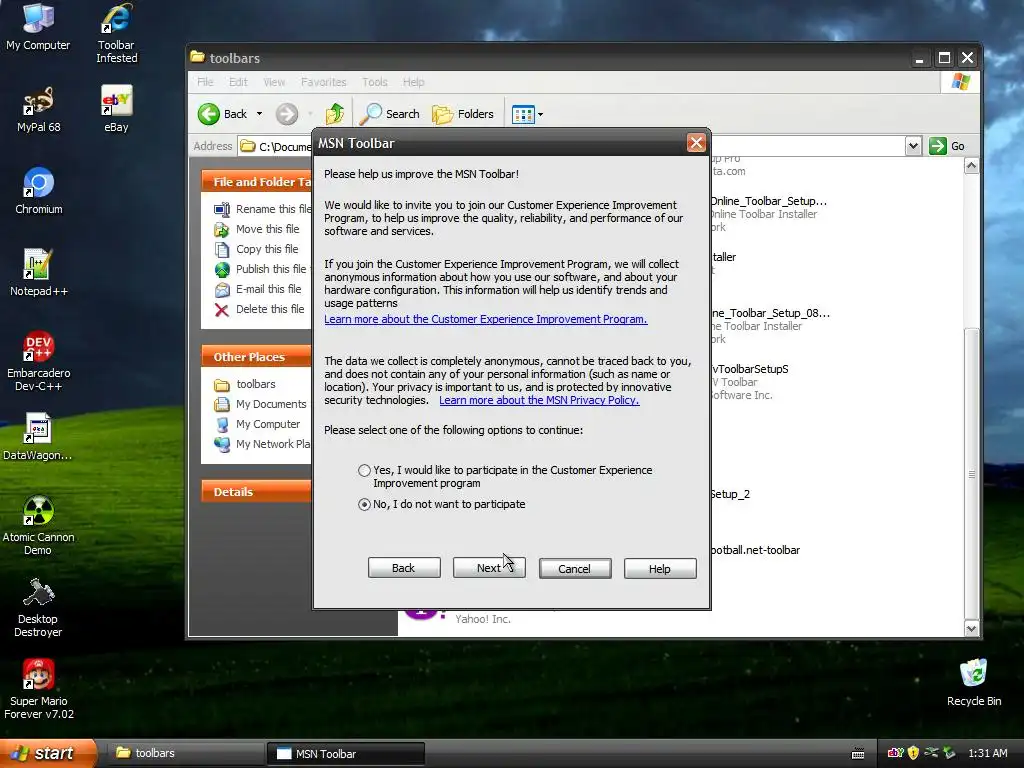Open MSN Privacy Policy link
1024x768 pixels.
pos(539,400)
